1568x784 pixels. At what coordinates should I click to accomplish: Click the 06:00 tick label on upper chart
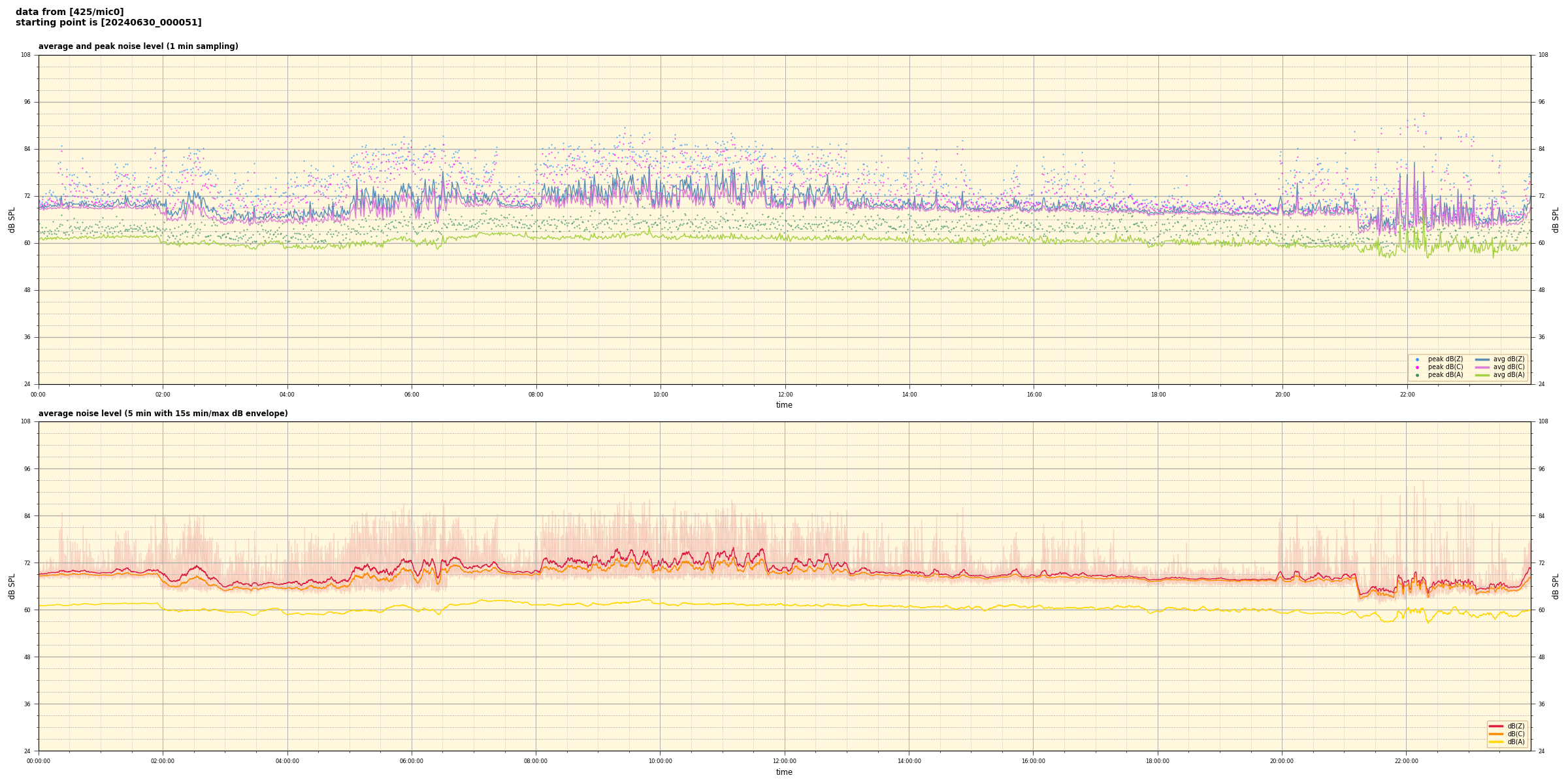click(x=412, y=395)
